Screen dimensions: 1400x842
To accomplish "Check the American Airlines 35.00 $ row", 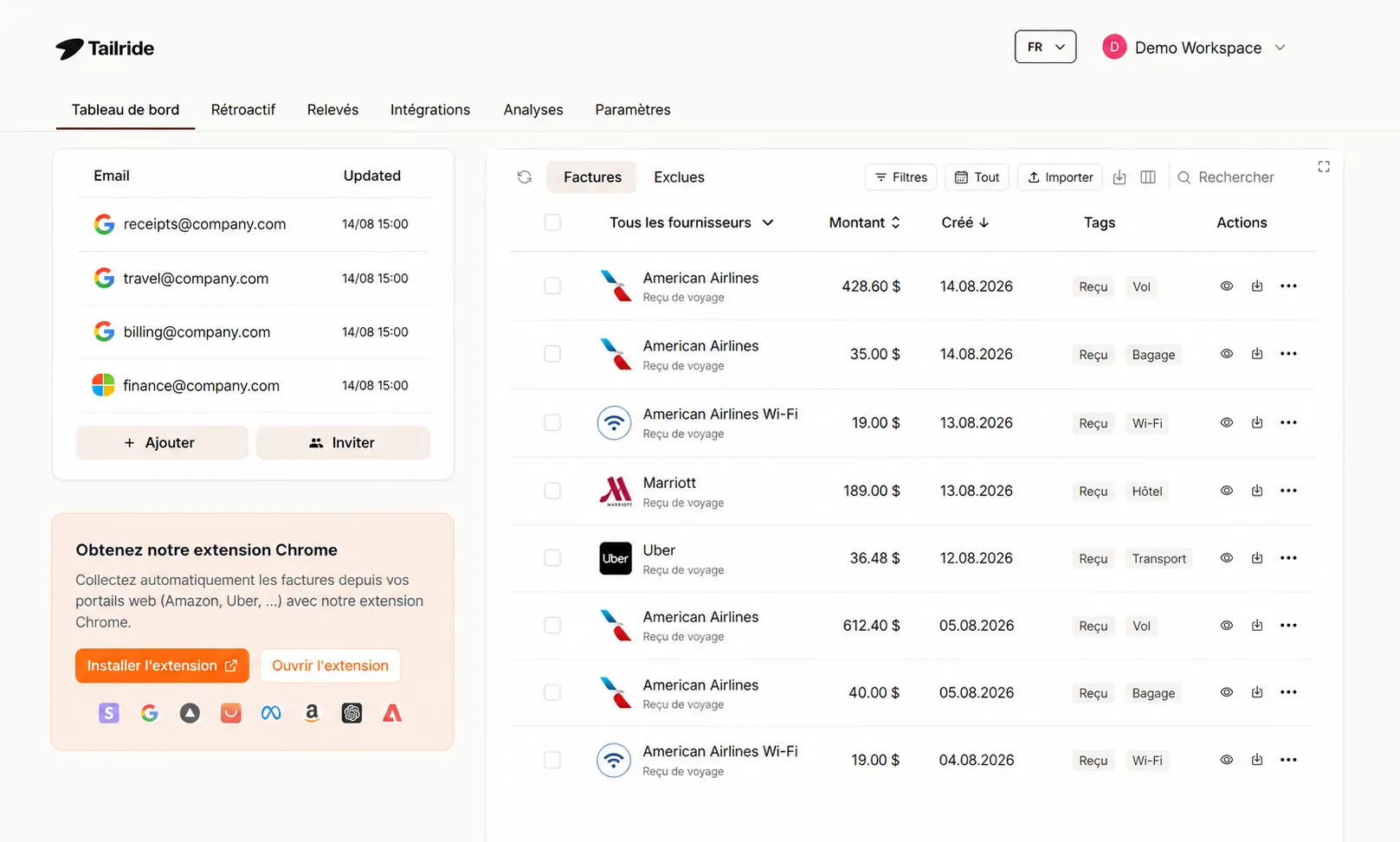I will coord(552,354).
